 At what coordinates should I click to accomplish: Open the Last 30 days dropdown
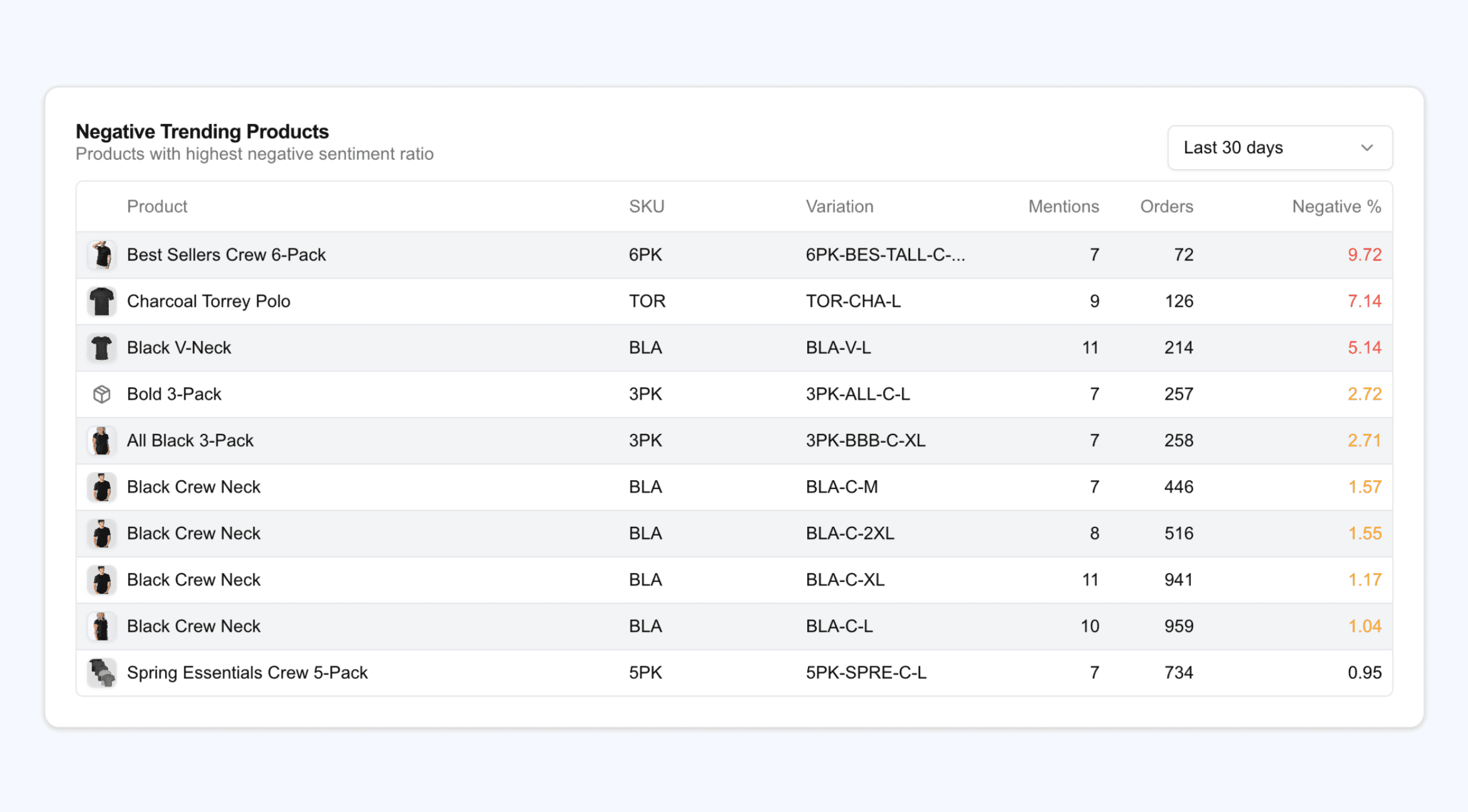(x=1279, y=148)
